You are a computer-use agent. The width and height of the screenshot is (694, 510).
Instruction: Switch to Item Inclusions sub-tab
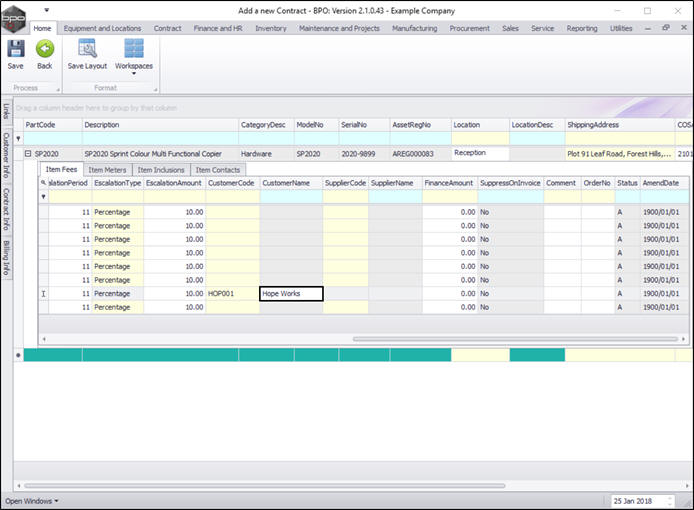pyautogui.click(x=161, y=170)
